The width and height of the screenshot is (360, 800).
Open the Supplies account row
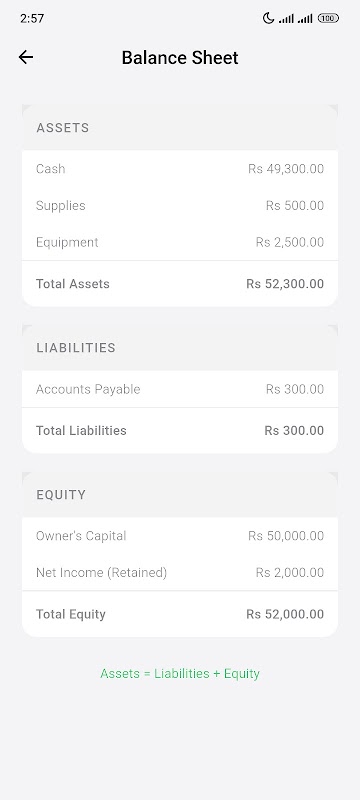tap(180, 206)
